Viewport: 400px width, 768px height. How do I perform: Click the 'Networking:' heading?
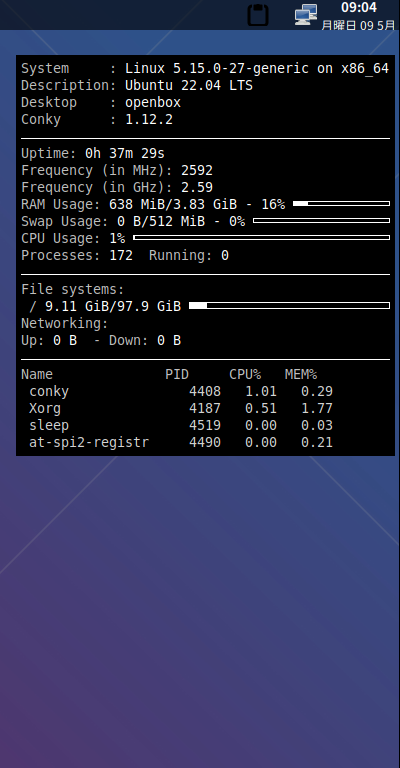65,324
